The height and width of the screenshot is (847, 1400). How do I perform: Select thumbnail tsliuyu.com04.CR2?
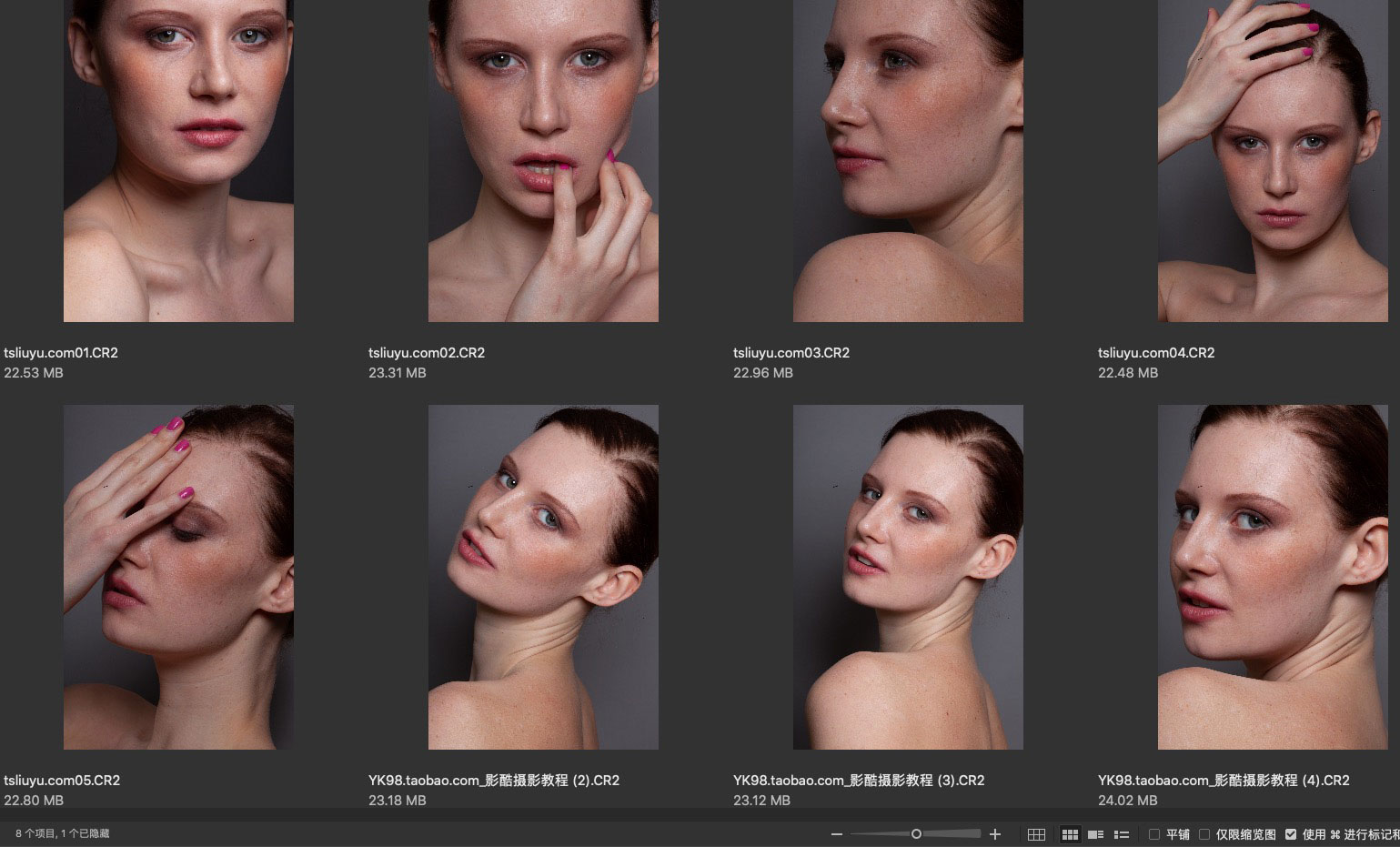1273,160
